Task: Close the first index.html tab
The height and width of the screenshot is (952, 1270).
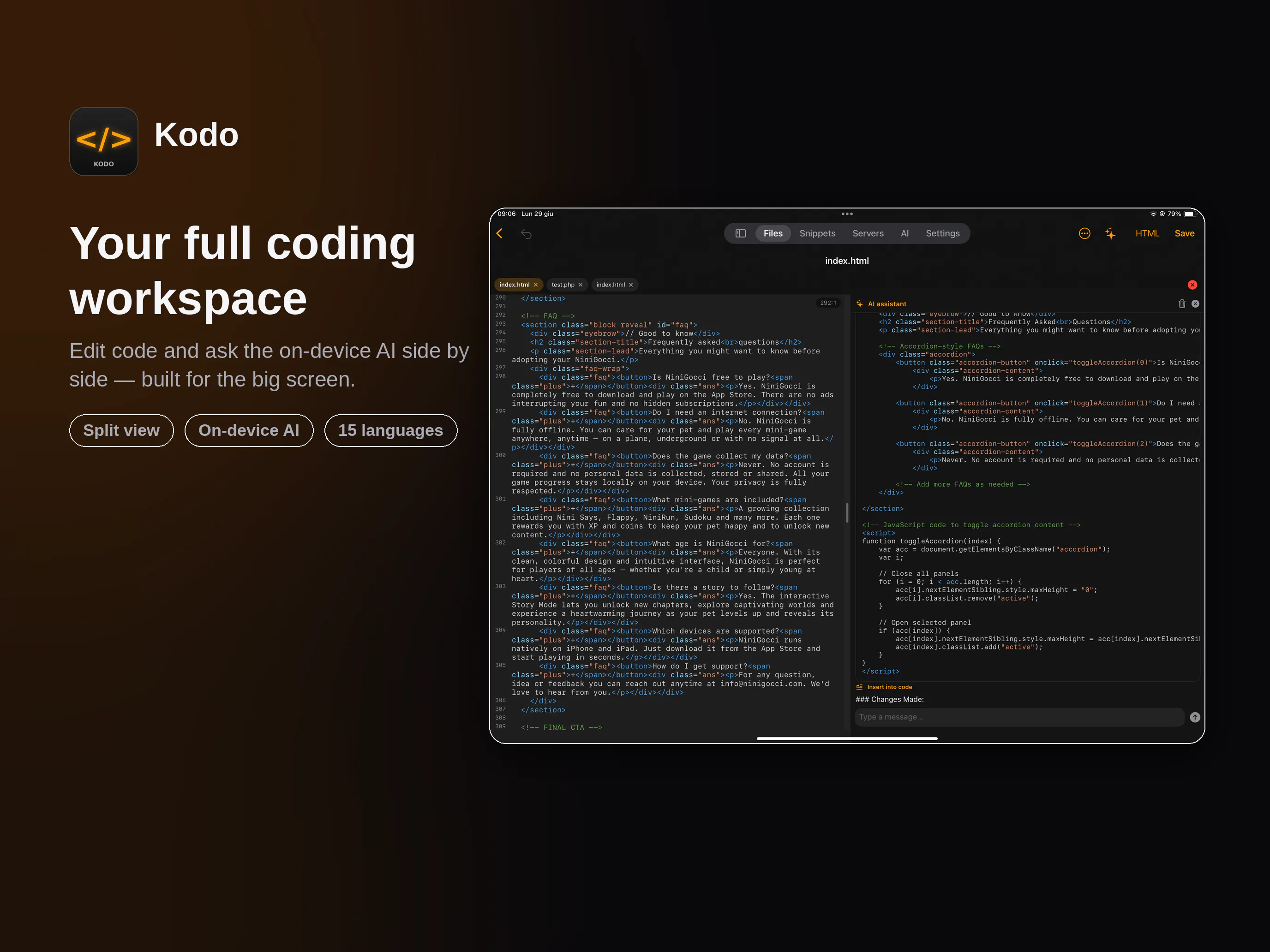Action: [536, 285]
